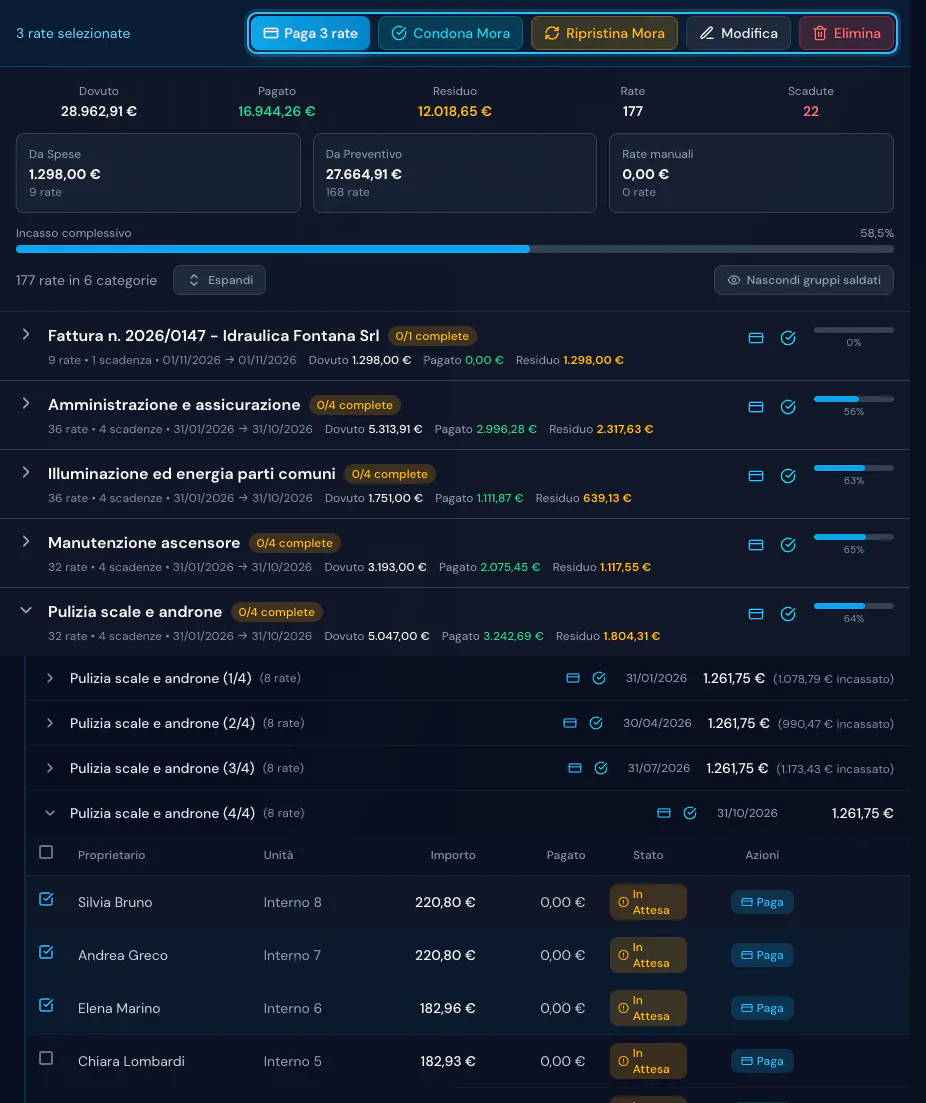Click the condone check icon for Illuminazione ed energia

tap(788, 476)
